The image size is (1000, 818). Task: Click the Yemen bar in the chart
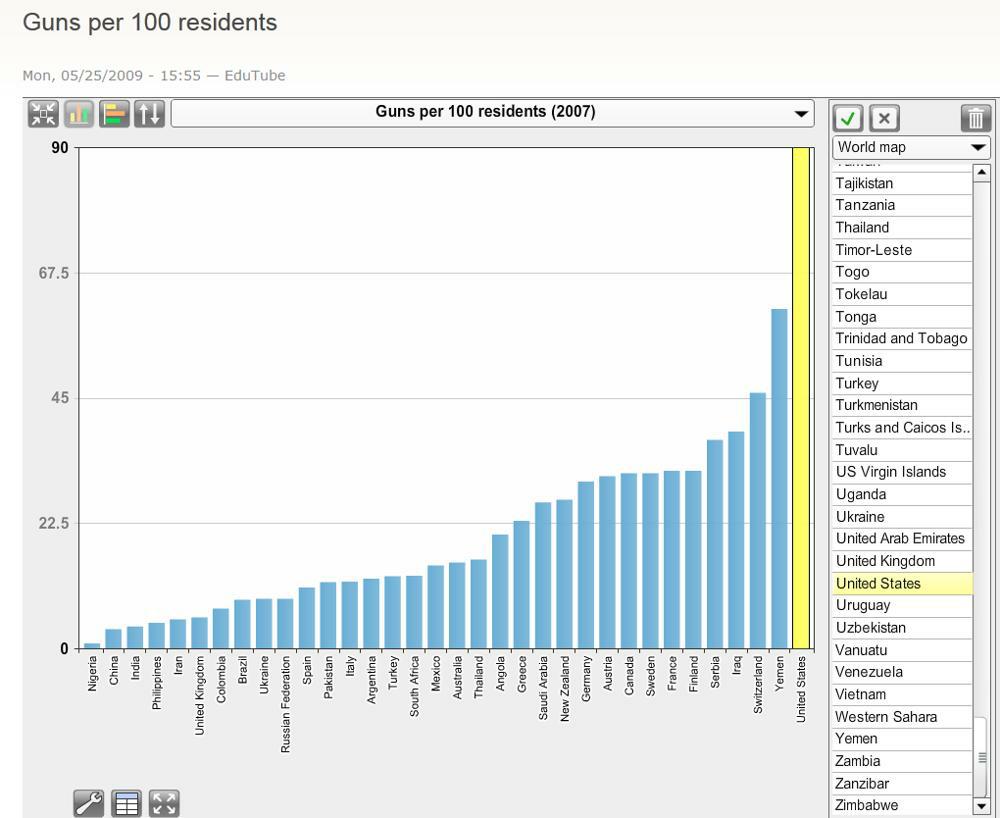(779, 480)
